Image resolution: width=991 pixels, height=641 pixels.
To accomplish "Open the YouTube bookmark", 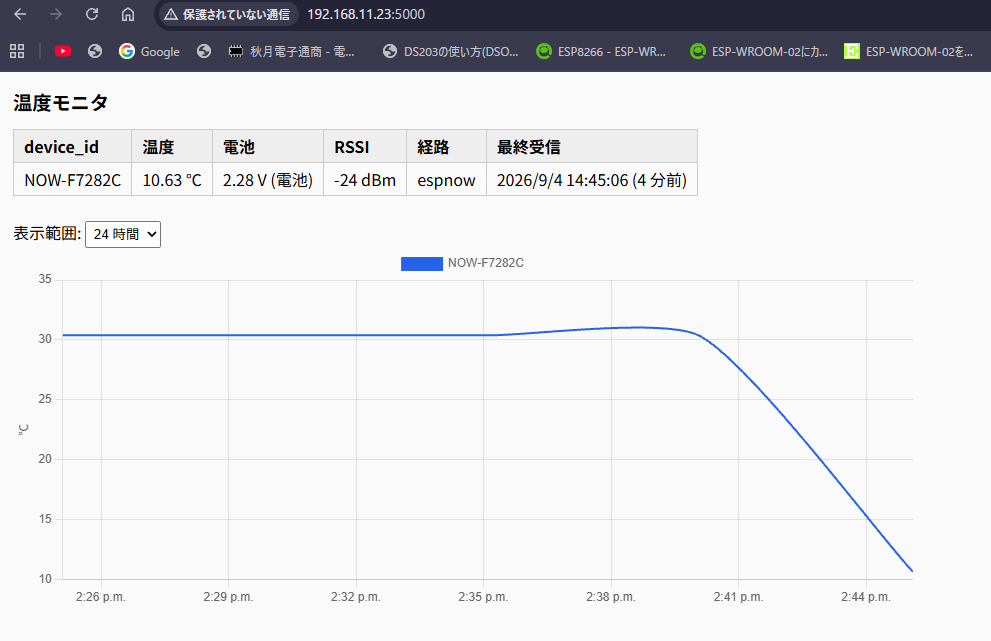I will 63,51.
